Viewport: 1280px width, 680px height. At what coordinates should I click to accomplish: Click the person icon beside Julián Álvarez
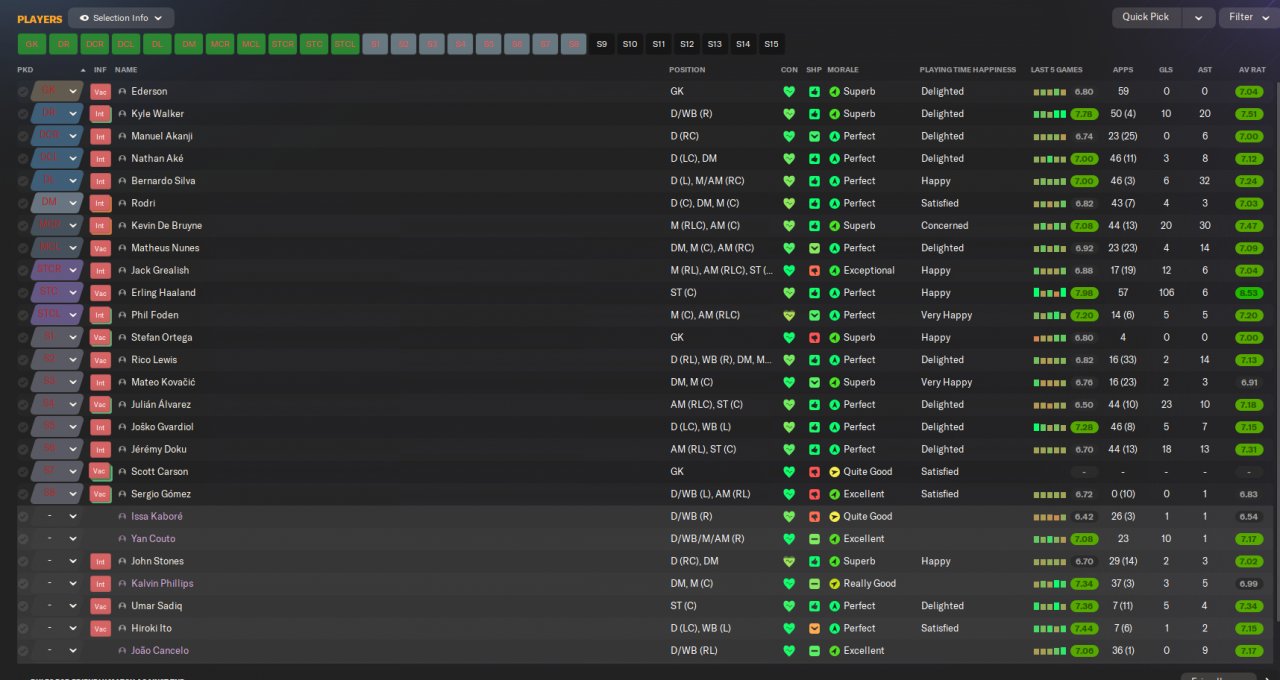(122, 405)
